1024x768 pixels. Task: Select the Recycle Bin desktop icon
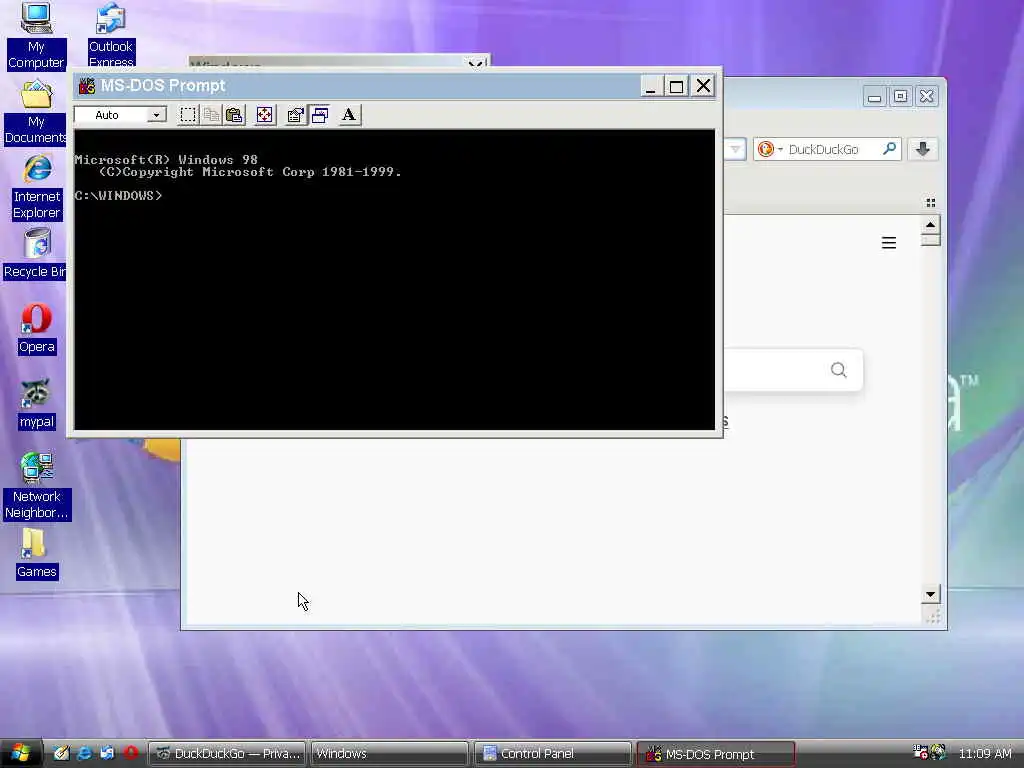pyautogui.click(x=36, y=254)
